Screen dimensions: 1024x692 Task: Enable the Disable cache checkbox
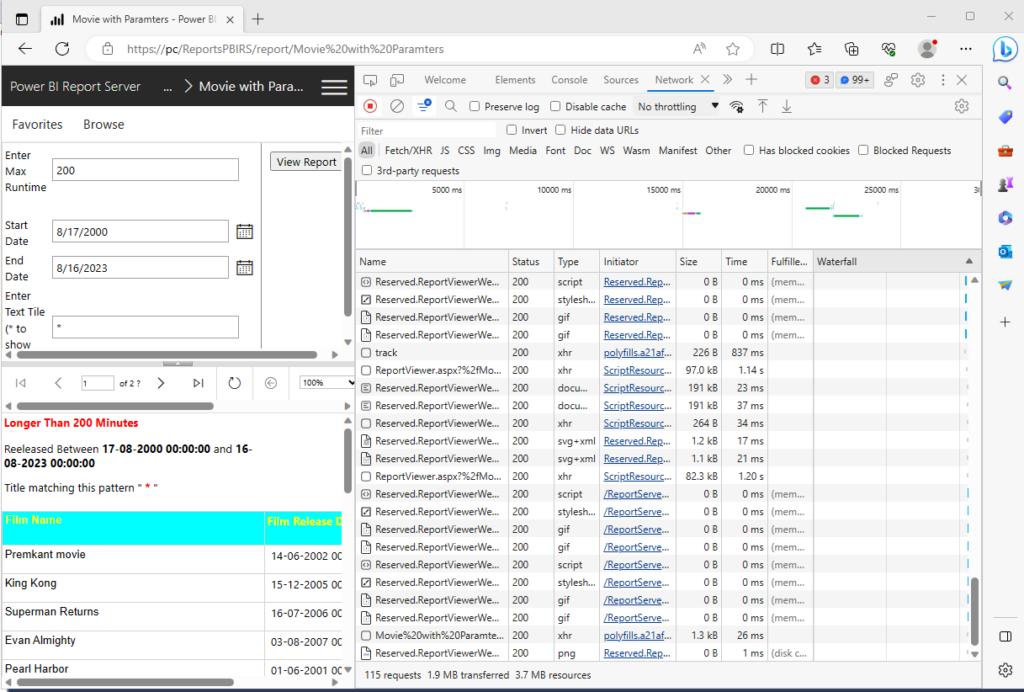(x=555, y=106)
